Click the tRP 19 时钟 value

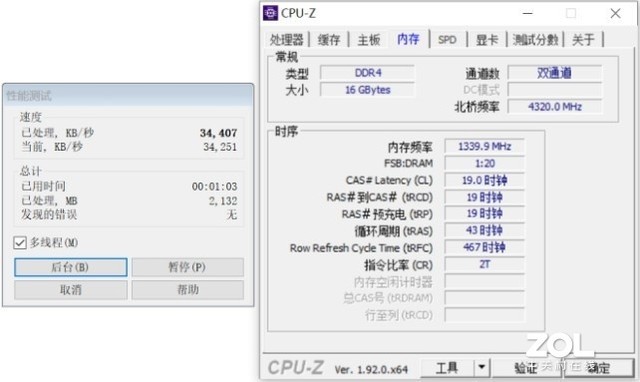(x=484, y=214)
